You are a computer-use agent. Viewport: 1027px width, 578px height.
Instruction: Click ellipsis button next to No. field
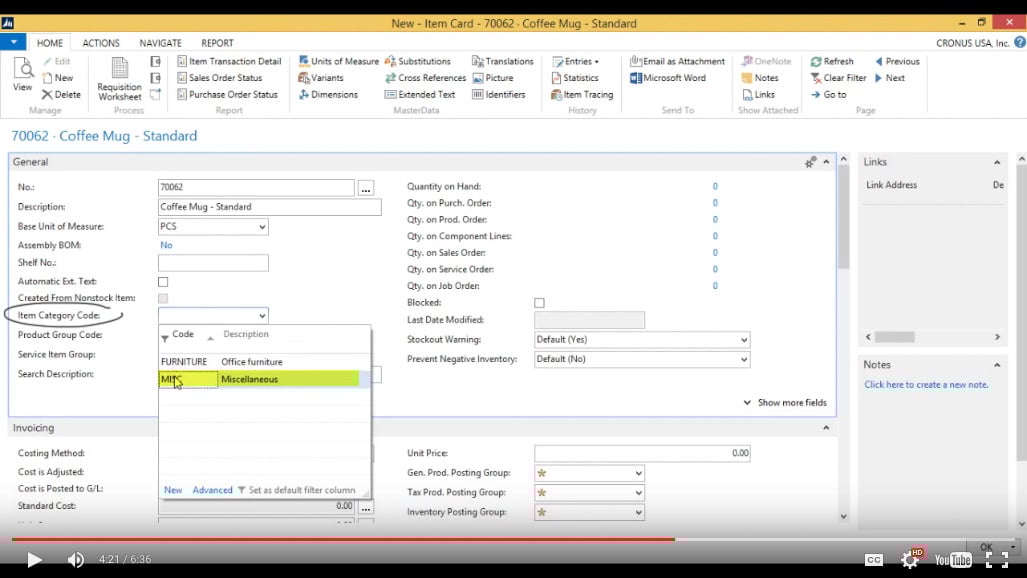[x=365, y=188]
